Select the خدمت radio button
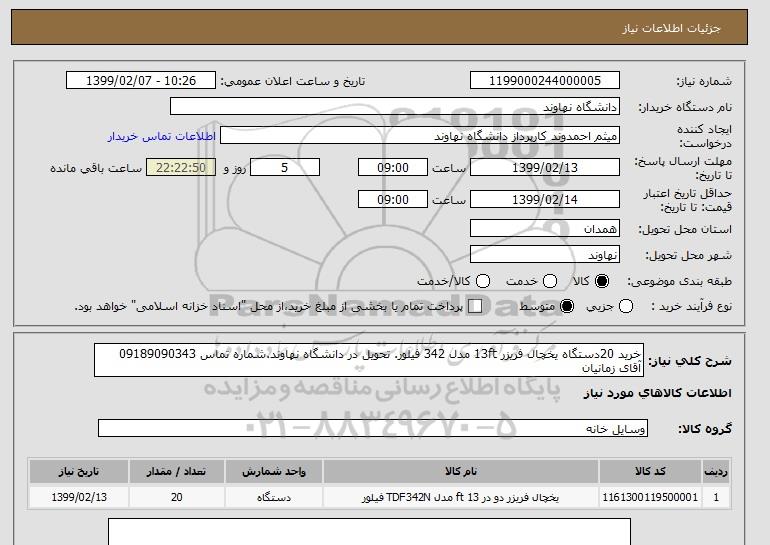This screenshot has width=770, height=545. (550, 281)
